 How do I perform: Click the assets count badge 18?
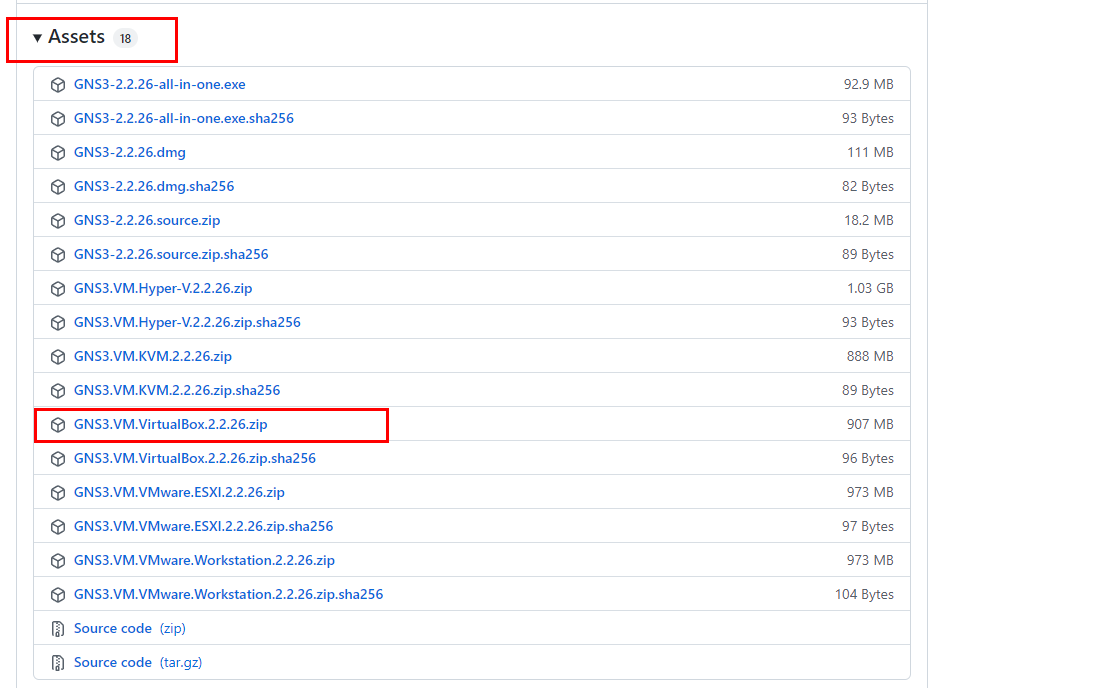coord(125,39)
